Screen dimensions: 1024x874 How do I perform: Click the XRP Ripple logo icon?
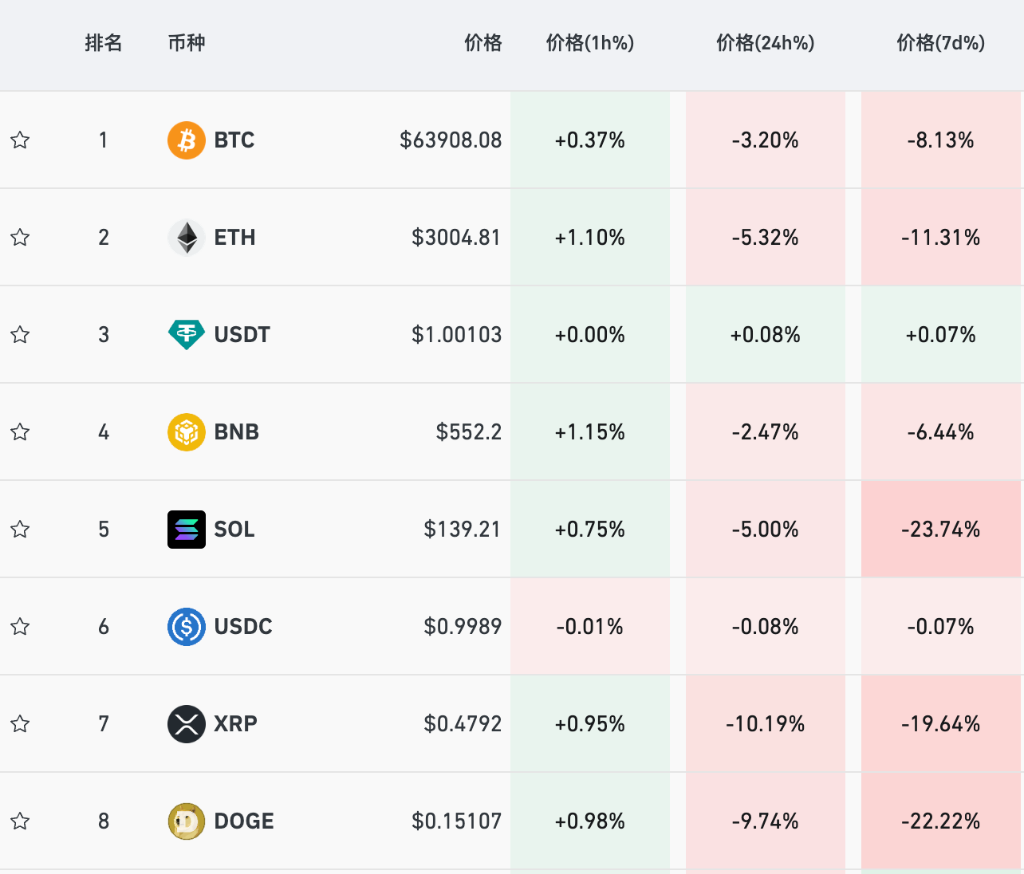pos(185,723)
